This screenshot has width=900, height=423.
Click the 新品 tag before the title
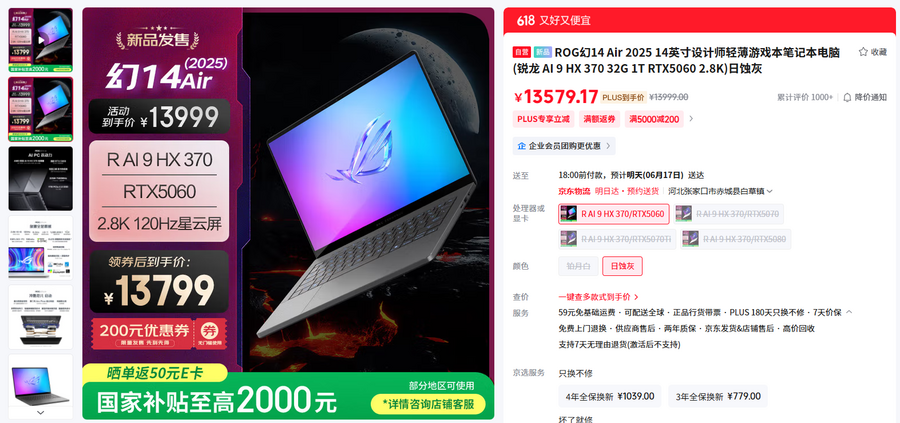pyautogui.click(x=542, y=52)
